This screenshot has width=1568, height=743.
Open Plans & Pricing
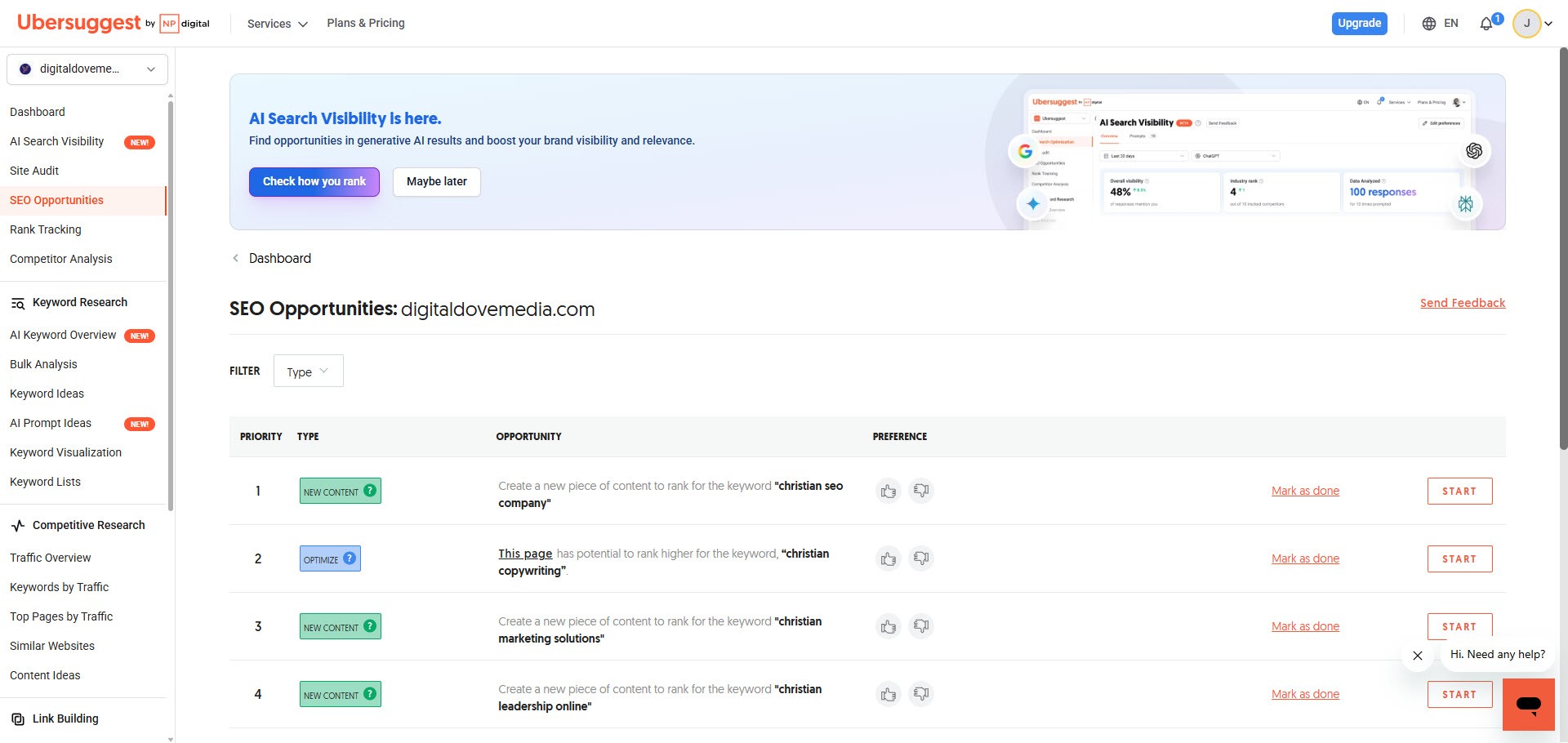pos(366,23)
